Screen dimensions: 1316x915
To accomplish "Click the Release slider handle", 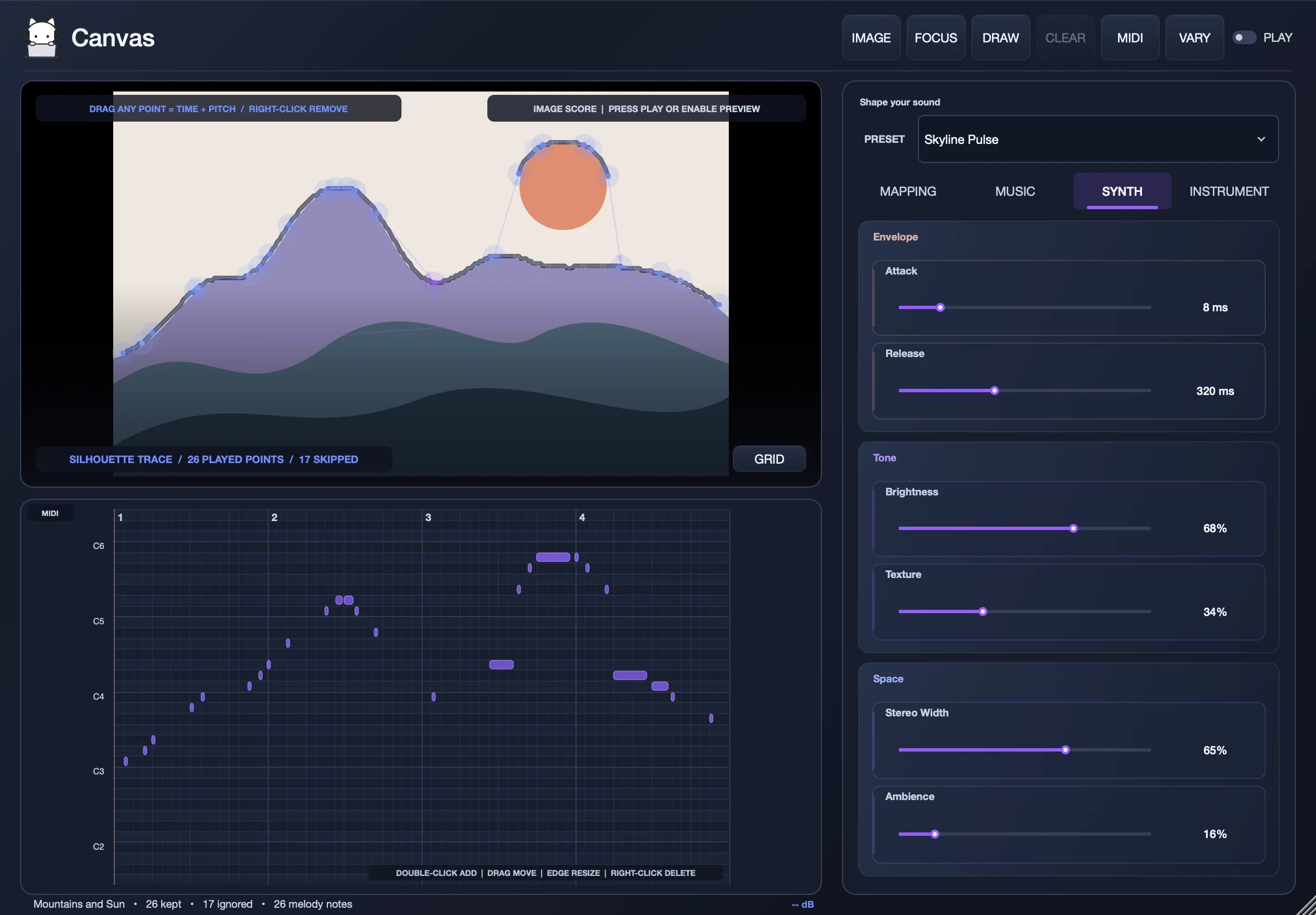I will (995, 391).
